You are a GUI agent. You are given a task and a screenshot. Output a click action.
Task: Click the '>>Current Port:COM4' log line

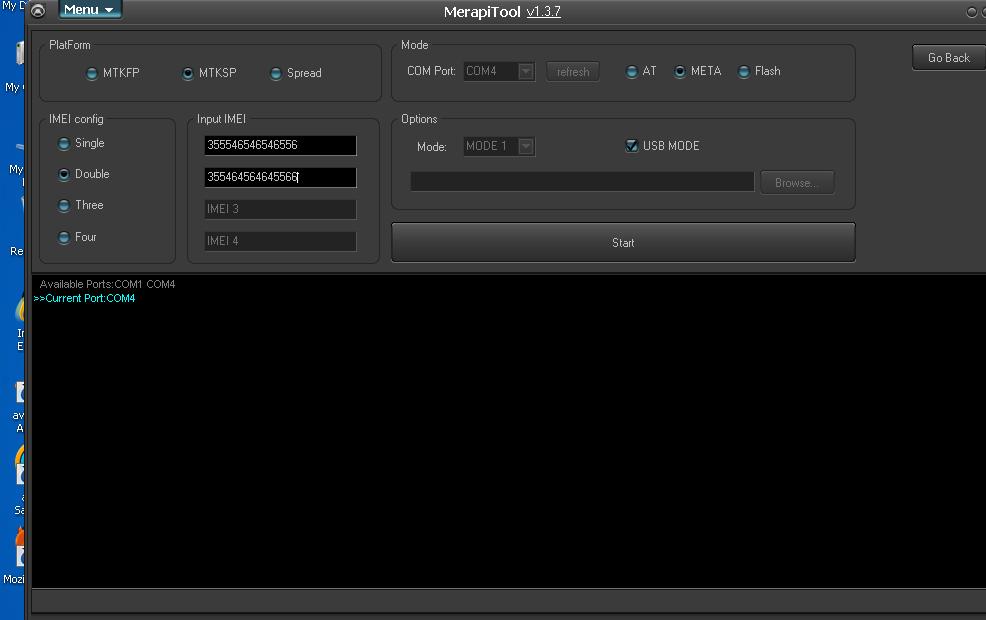[84, 299]
